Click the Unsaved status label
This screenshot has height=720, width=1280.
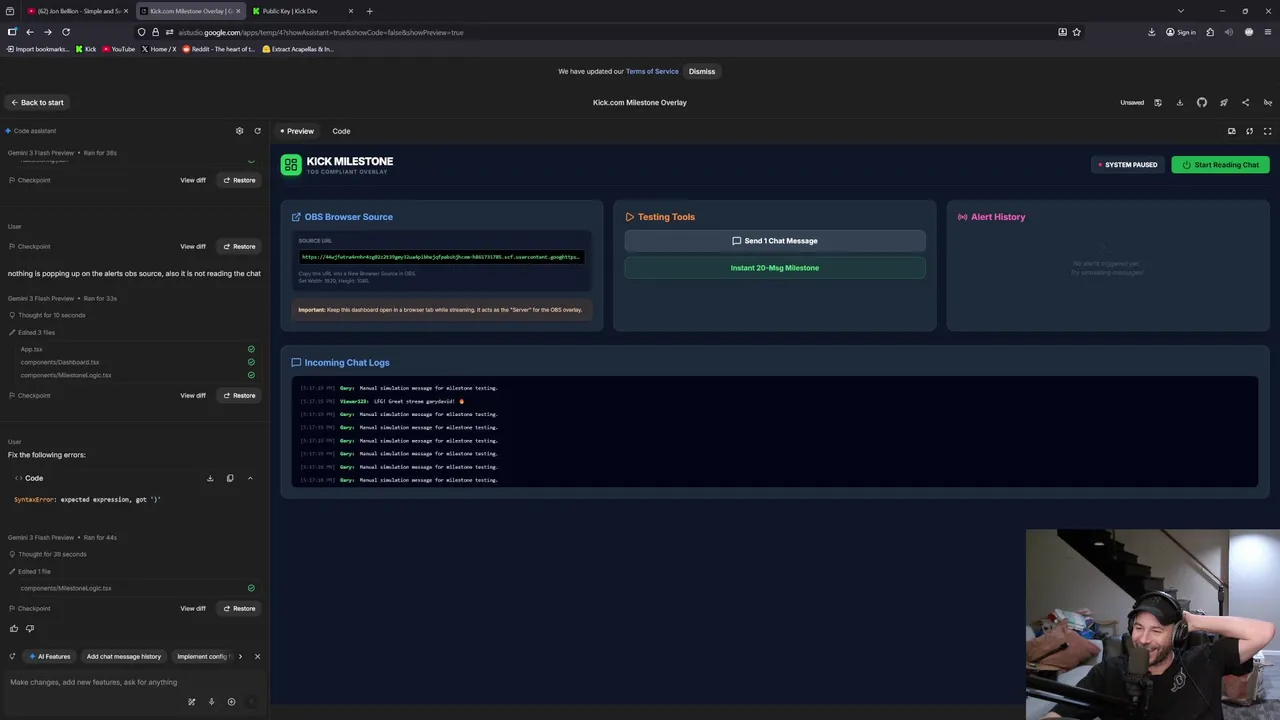1132,102
